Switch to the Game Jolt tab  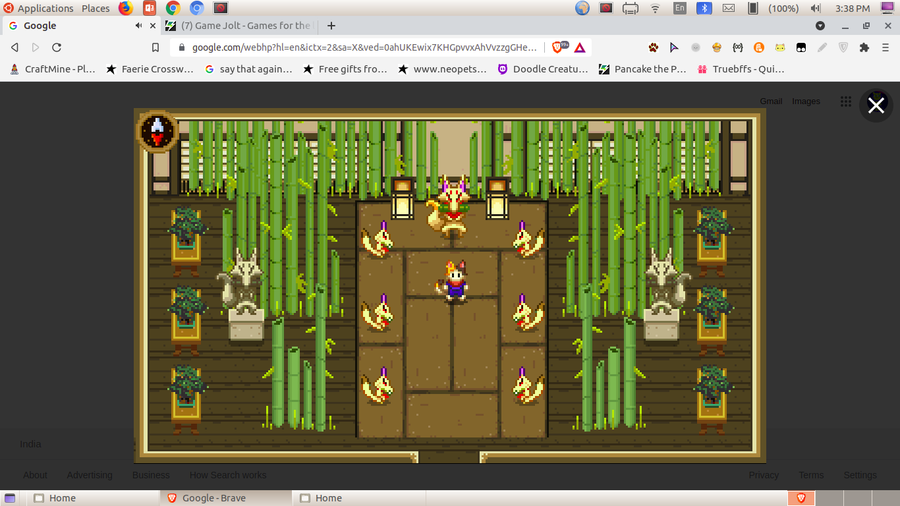(x=239, y=26)
